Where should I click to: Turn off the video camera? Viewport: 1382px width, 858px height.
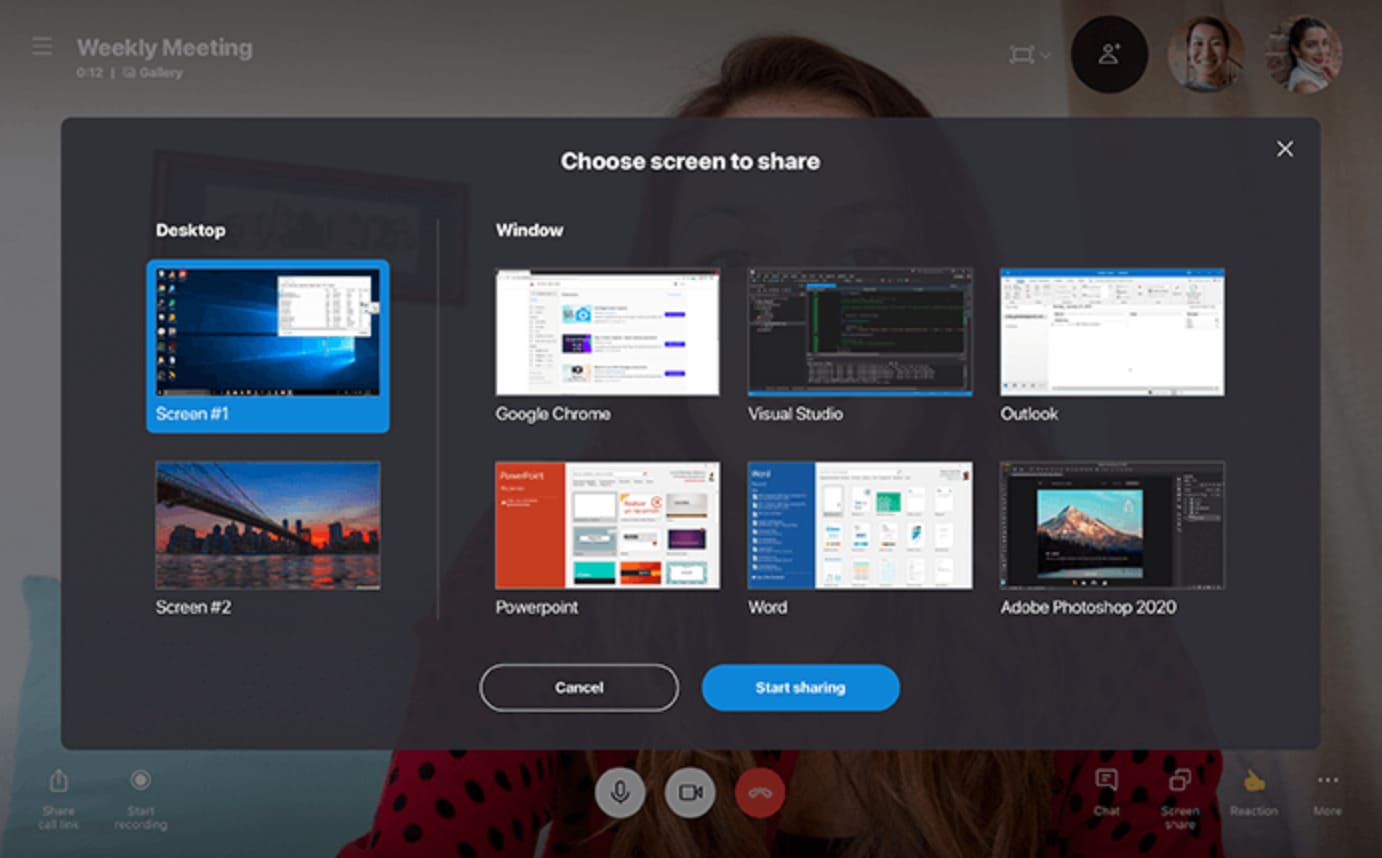pos(690,793)
